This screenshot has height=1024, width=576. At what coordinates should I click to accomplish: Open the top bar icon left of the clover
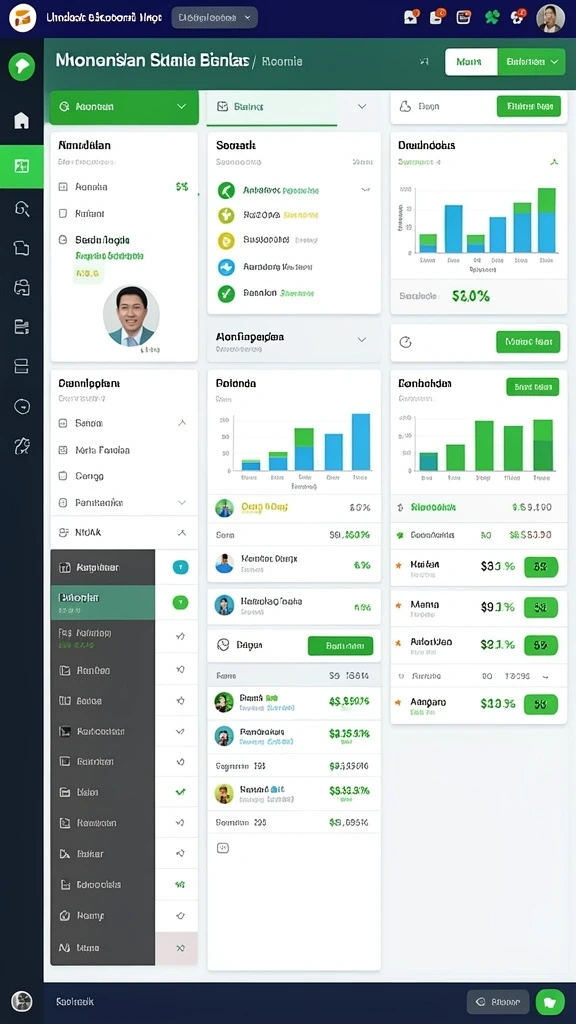[x=464, y=18]
